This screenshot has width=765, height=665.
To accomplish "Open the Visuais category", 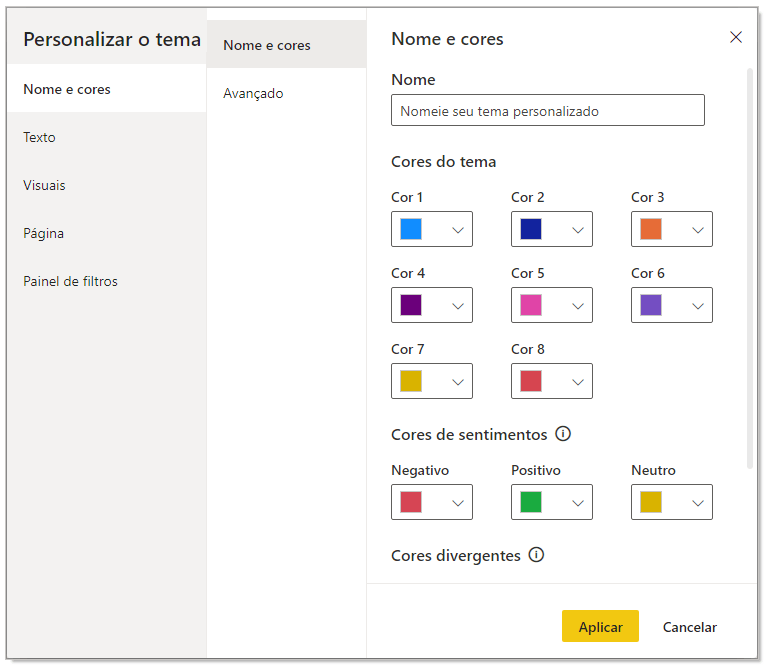I will (x=106, y=185).
